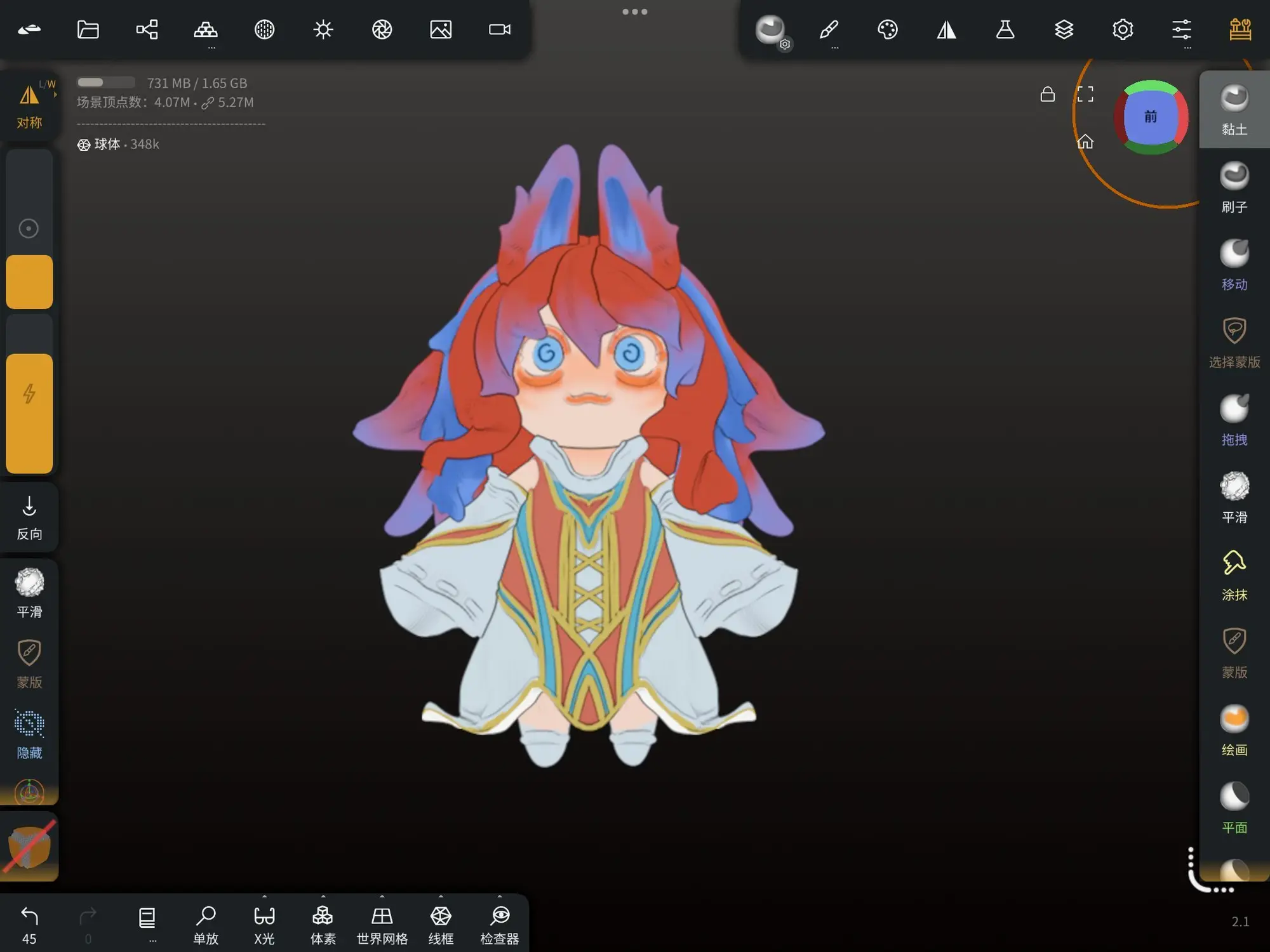
Task: Toggle 对称 symmetry on the left panel
Action: [x=29, y=105]
